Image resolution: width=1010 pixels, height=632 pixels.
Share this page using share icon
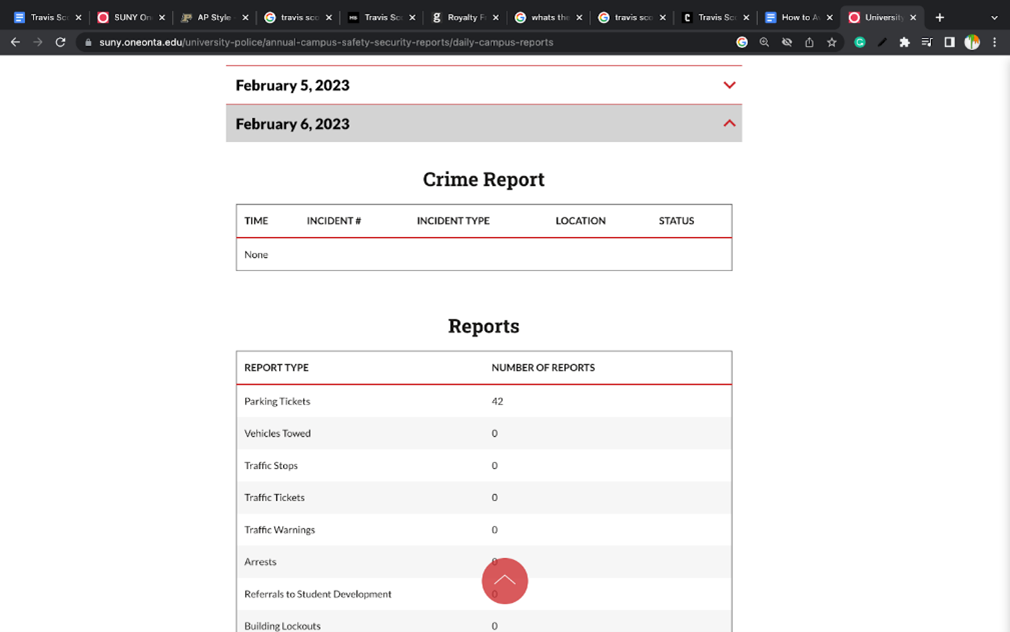809,43
